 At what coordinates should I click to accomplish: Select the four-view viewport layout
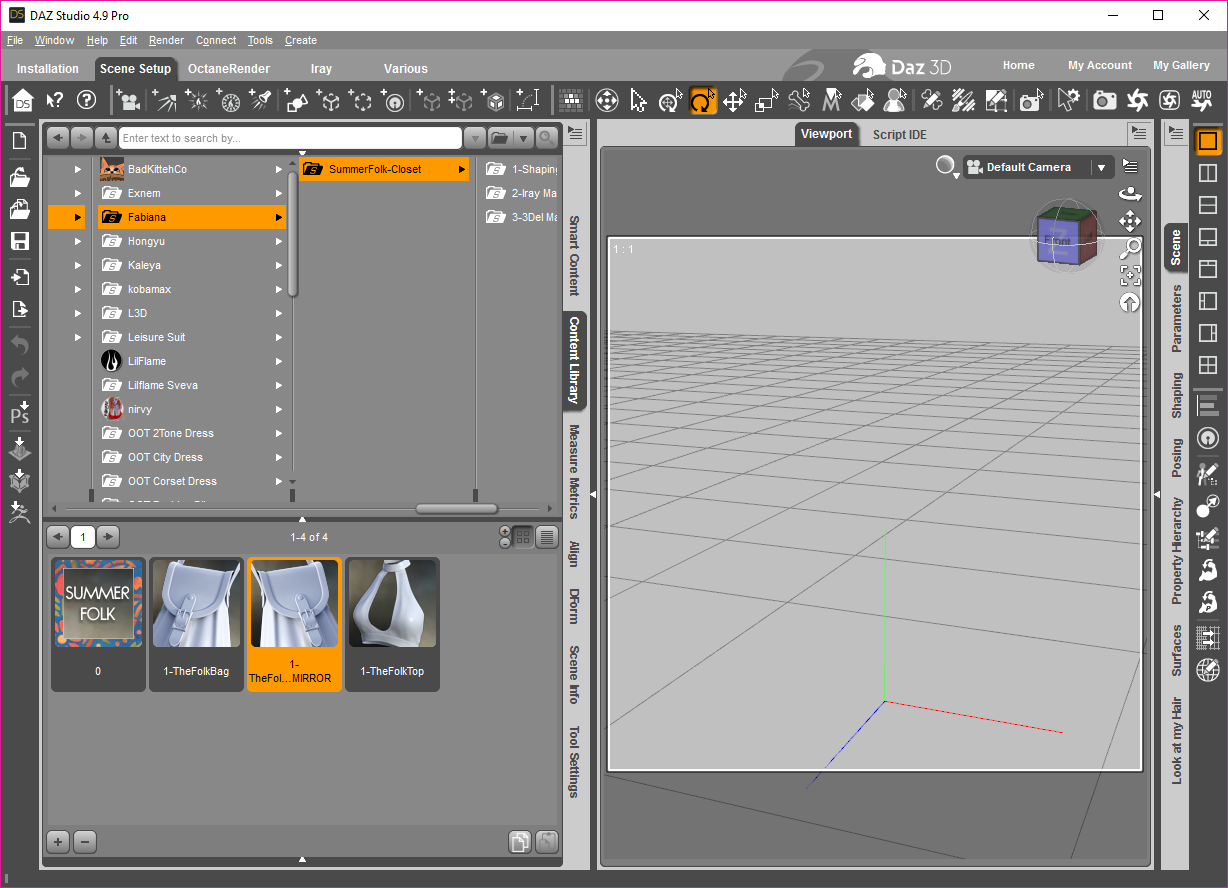(1208, 365)
